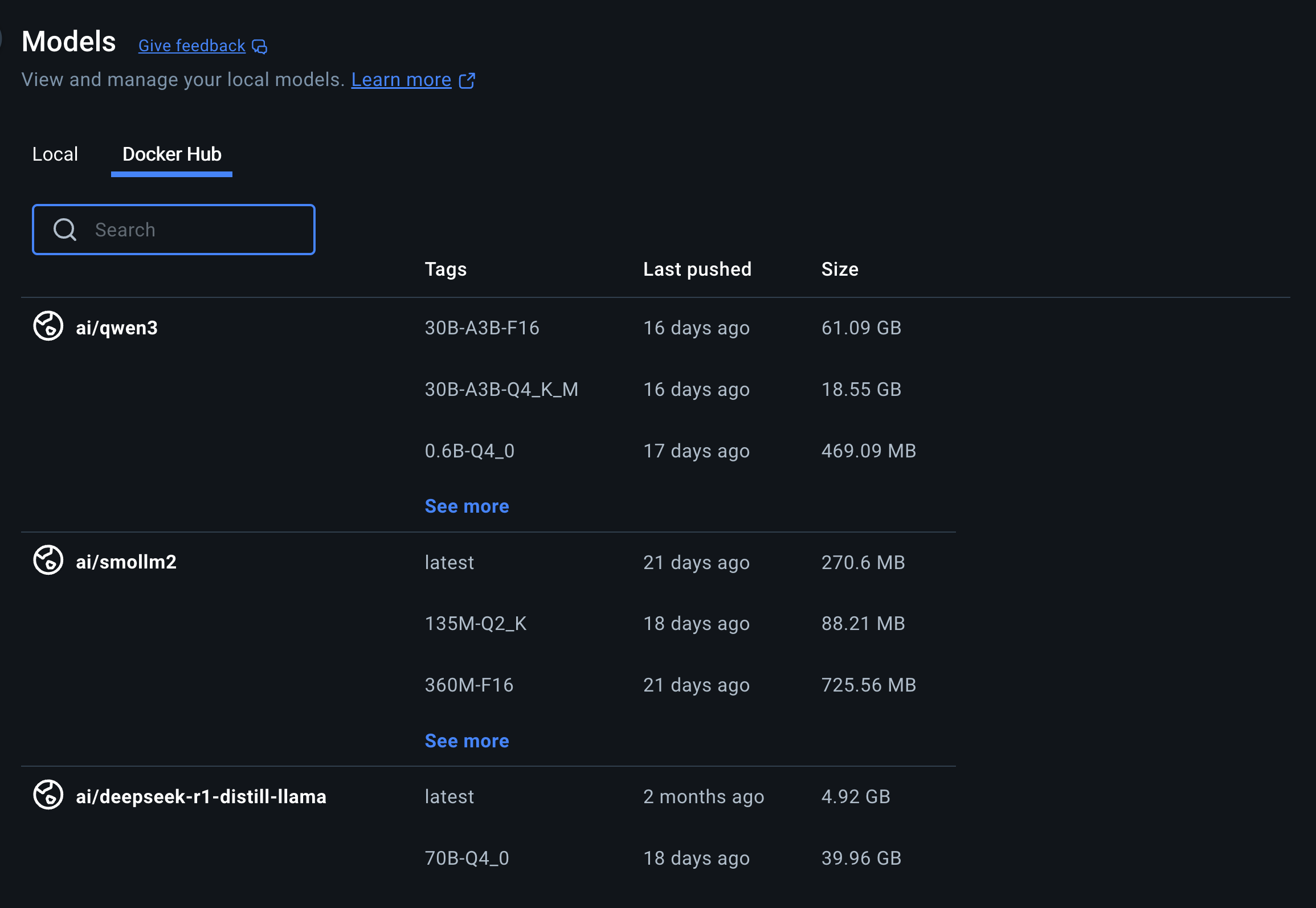This screenshot has width=1316, height=908.
Task: Select the 30B-A3B-Q4_K_M tag
Action: [x=501, y=390]
